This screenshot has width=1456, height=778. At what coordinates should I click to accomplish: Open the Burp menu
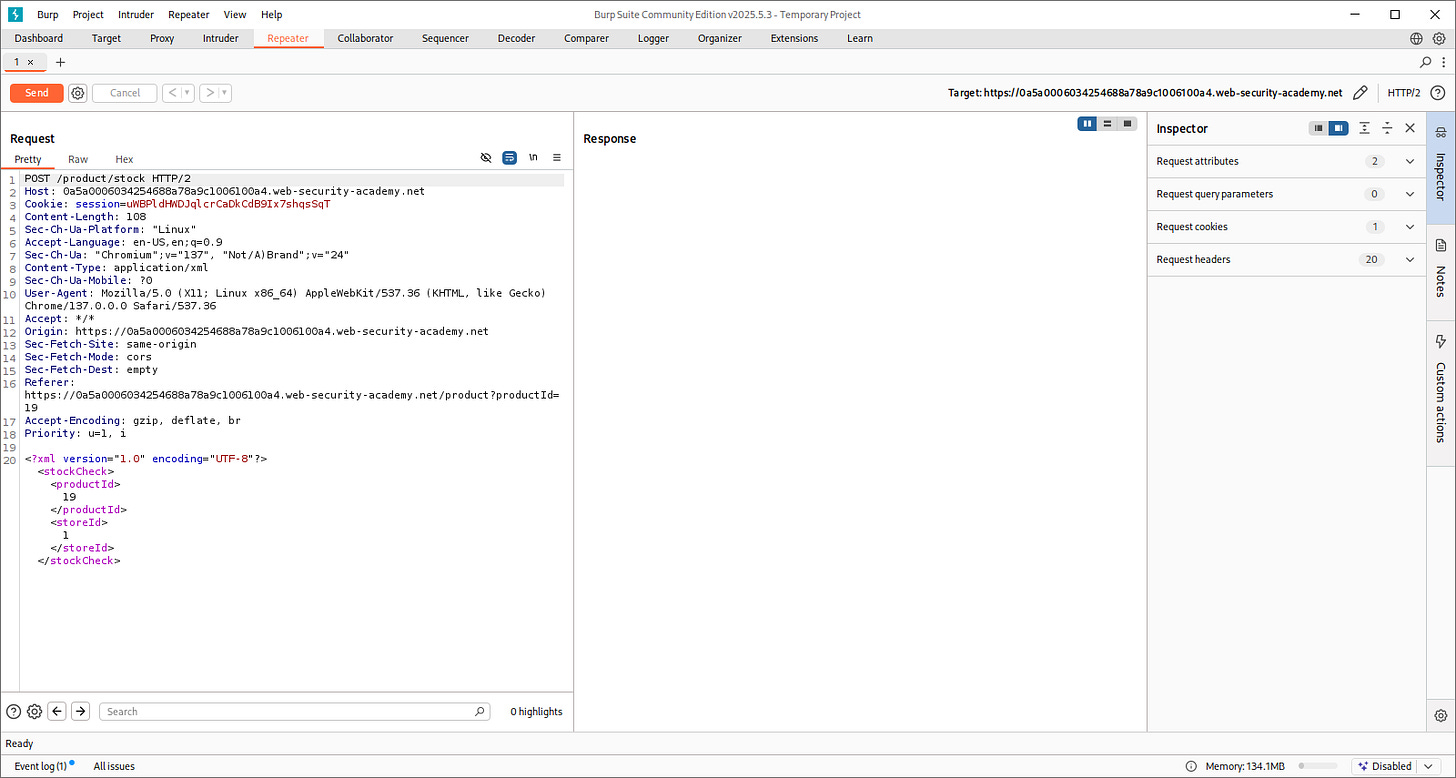click(x=47, y=14)
